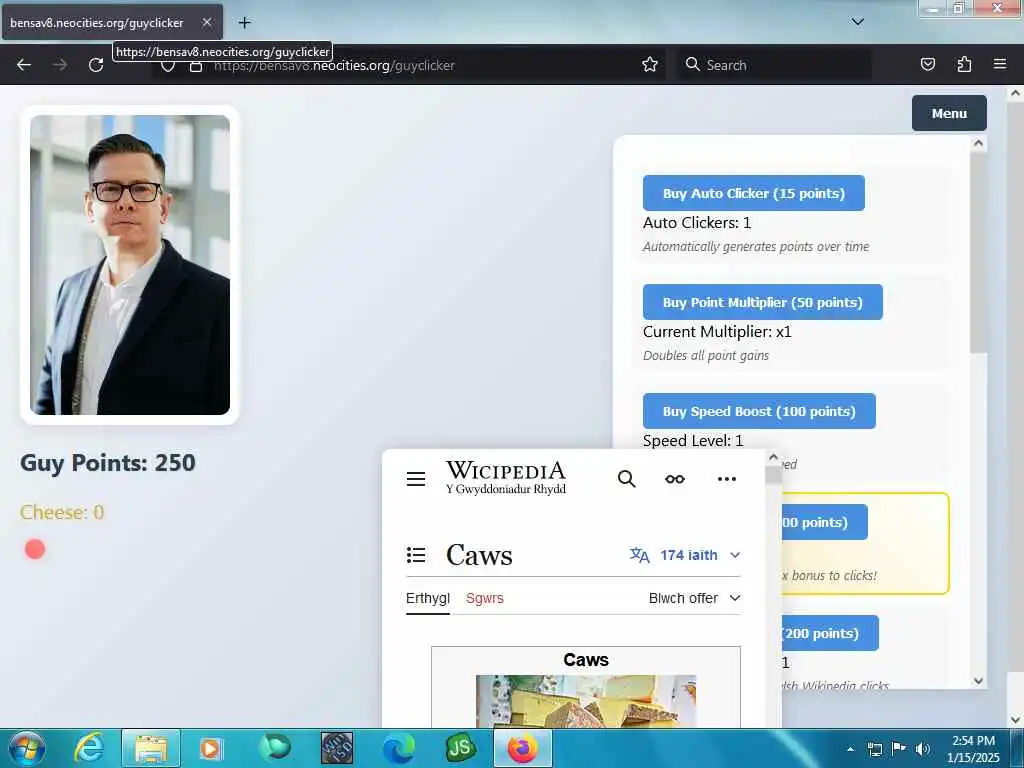Open a new tab with the plus icon
The height and width of the screenshot is (768, 1024).
[244, 23]
